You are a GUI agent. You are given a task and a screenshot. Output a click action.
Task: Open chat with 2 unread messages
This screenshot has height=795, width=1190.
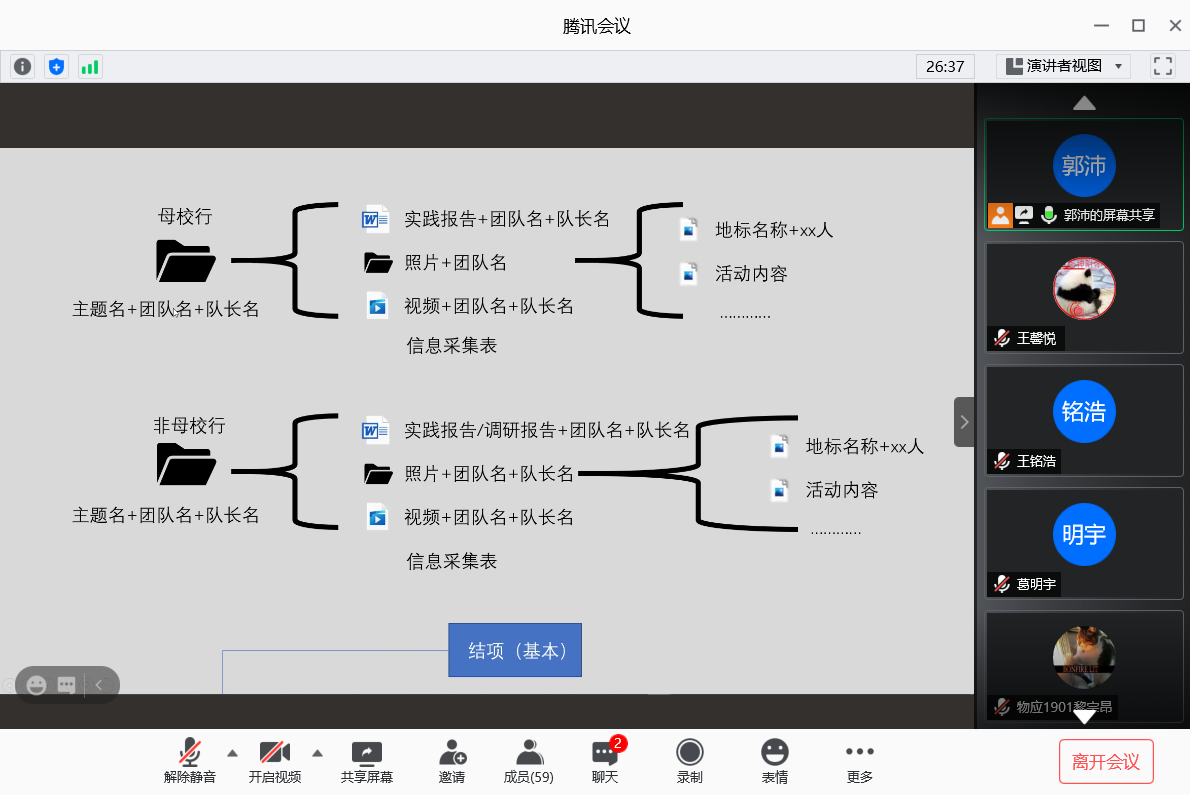(x=605, y=761)
